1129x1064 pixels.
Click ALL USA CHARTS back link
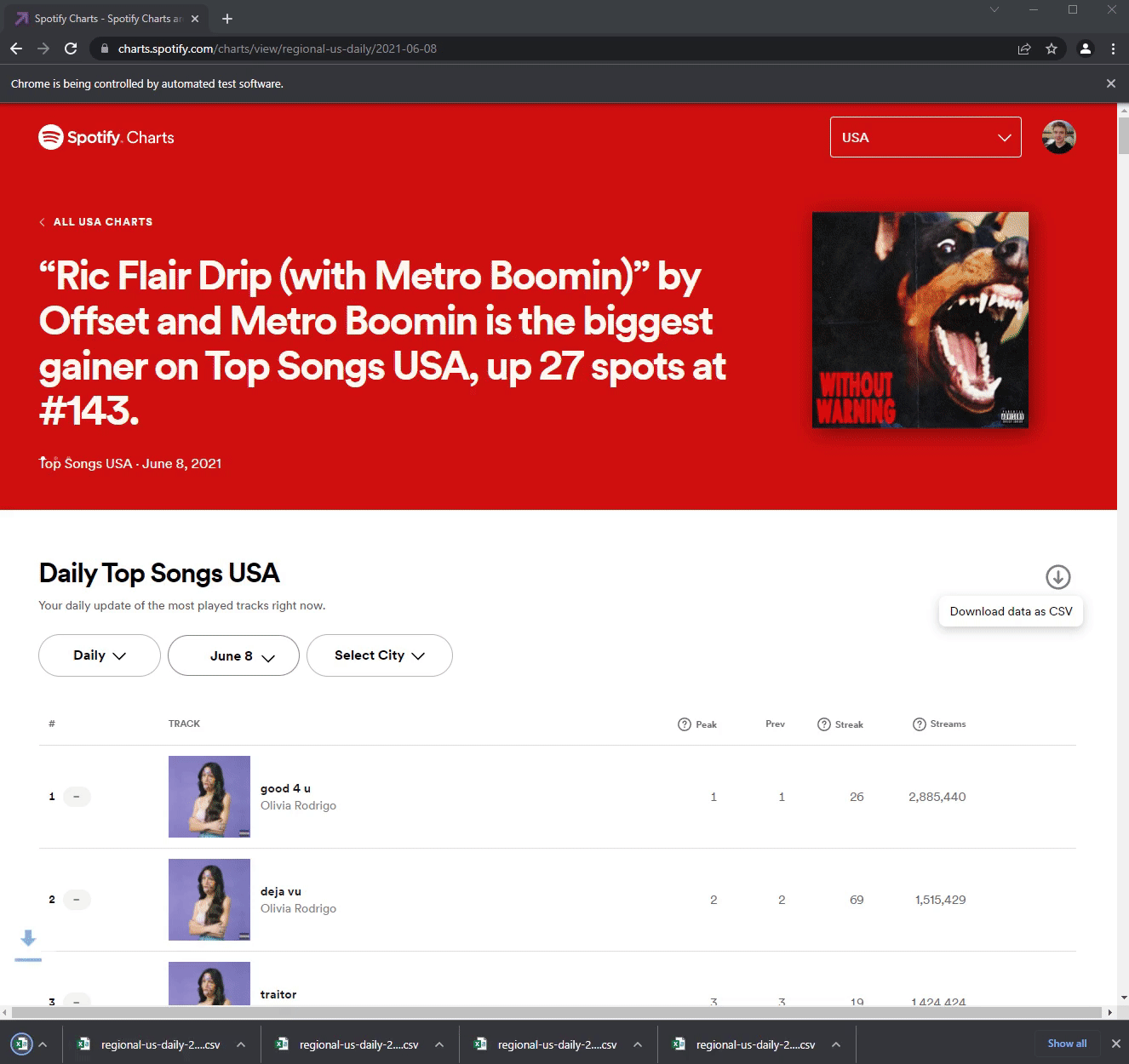pyautogui.click(x=96, y=221)
